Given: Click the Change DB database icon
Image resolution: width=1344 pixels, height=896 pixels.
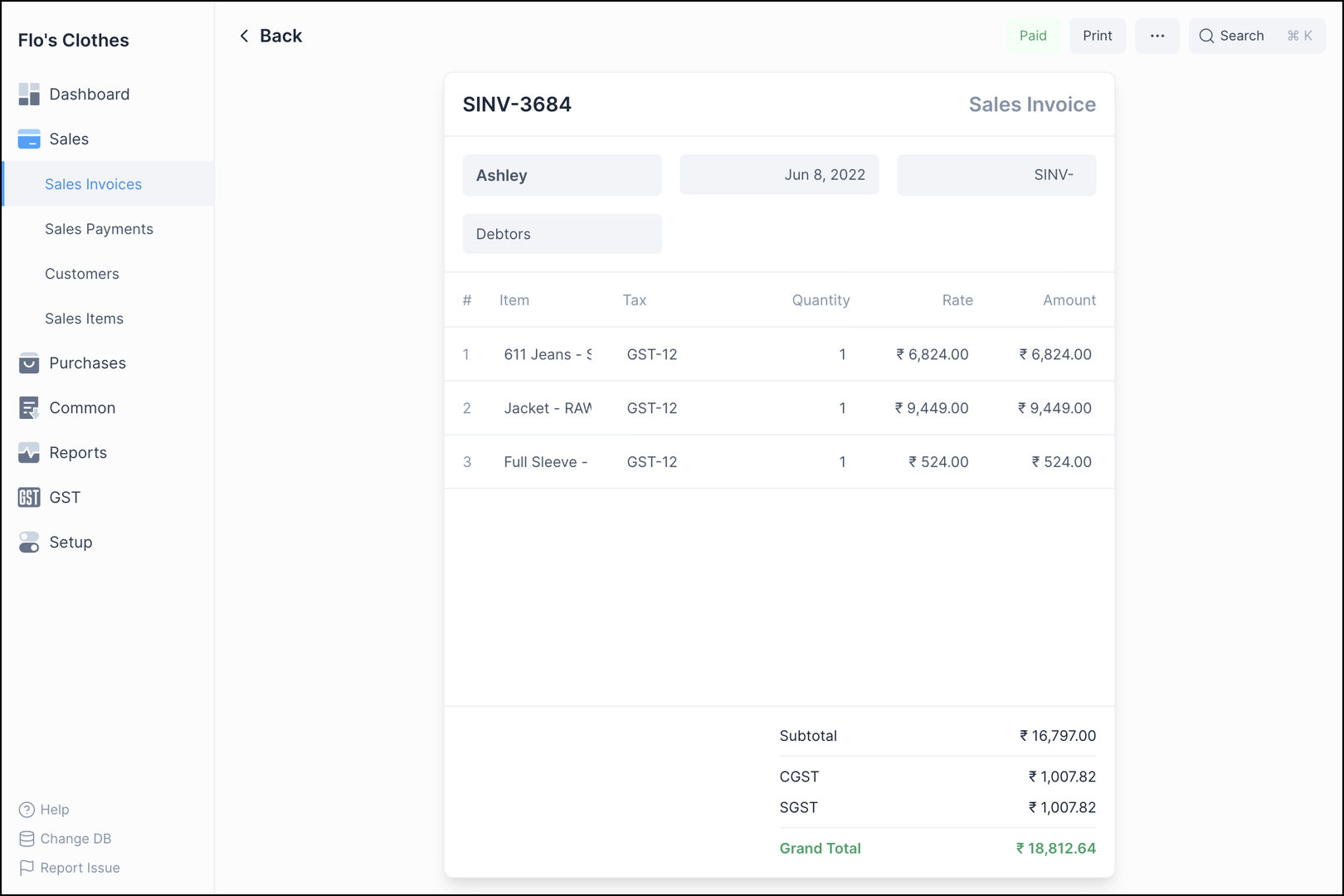Looking at the screenshot, I should point(27,839).
